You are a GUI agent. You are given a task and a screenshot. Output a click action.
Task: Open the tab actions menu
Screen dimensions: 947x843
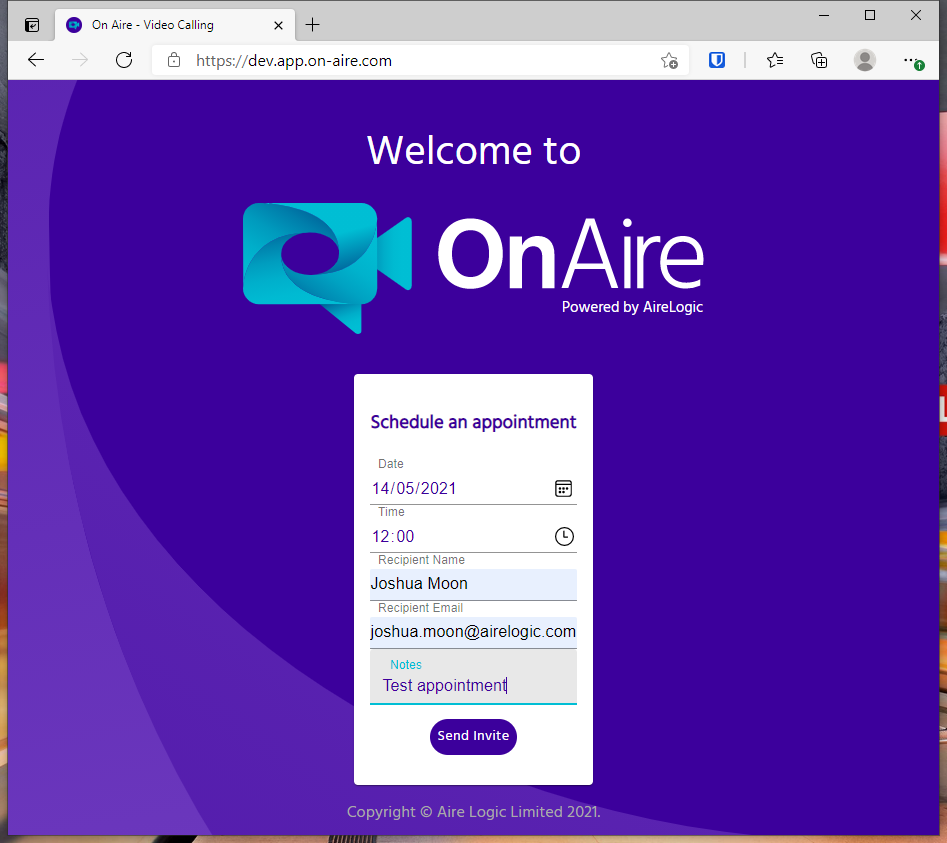pyautogui.click(x=32, y=25)
